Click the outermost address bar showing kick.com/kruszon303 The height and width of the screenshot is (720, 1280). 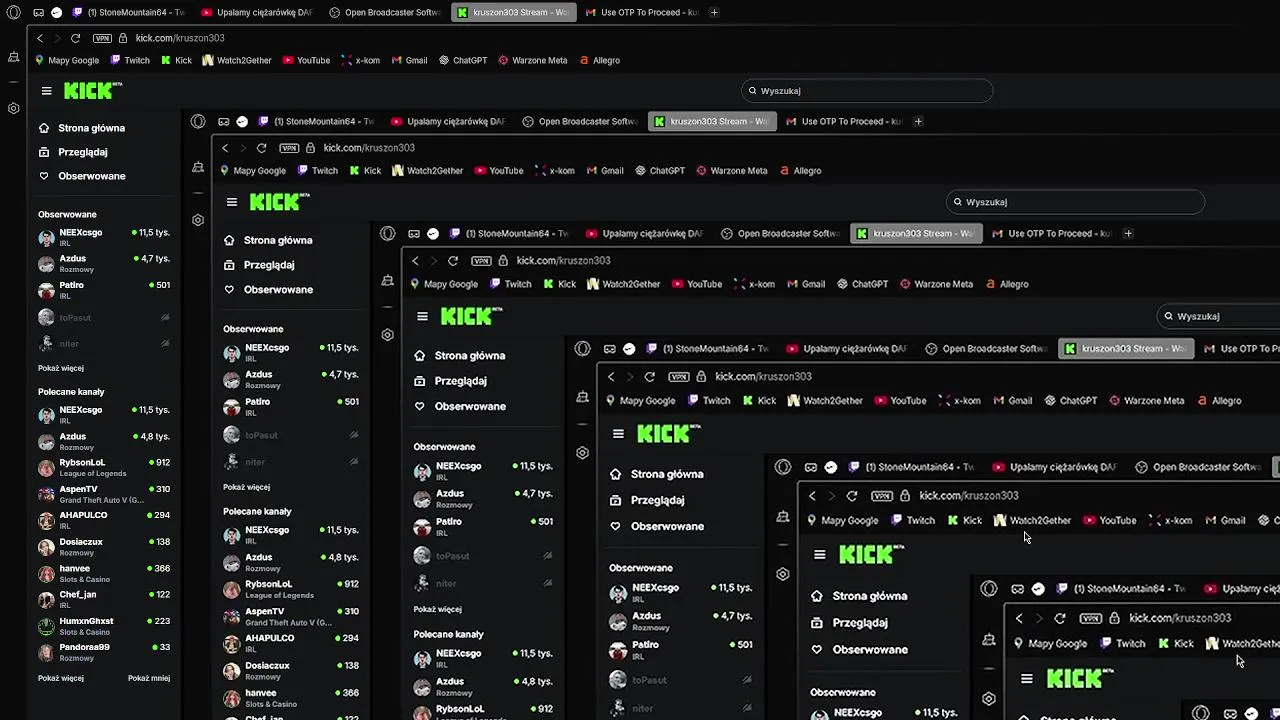coord(180,38)
